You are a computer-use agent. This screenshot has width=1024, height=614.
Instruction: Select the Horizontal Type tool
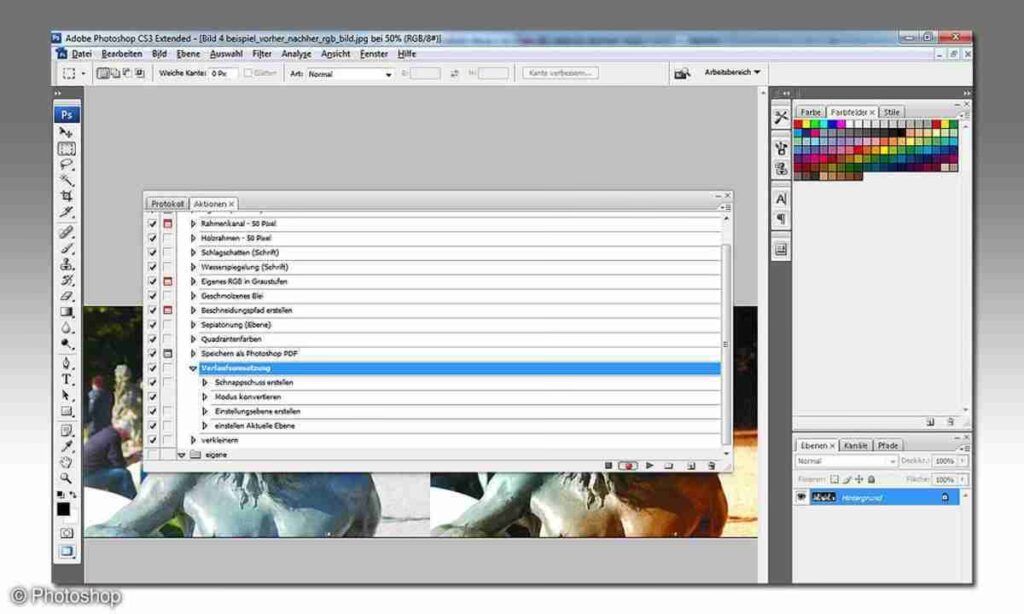(x=67, y=379)
